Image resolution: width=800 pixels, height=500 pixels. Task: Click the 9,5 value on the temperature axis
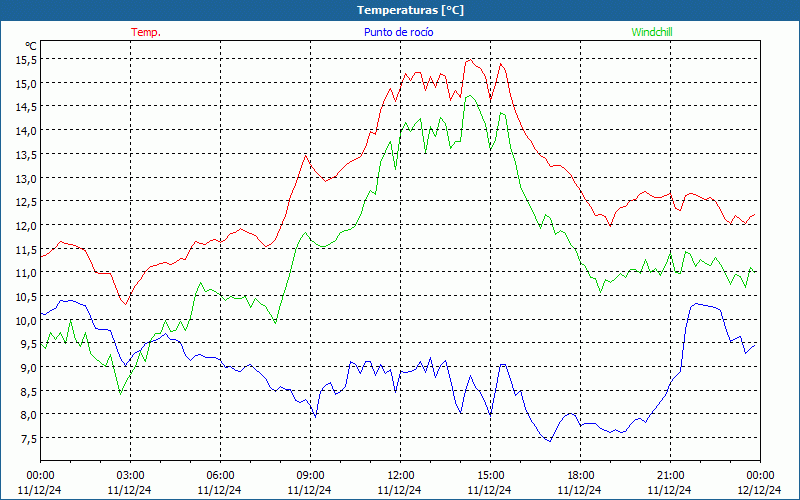click(x=29, y=344)
